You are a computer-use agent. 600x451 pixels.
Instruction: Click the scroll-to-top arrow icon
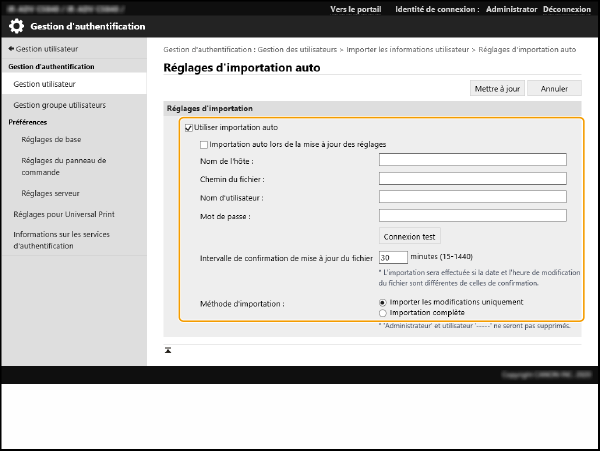click(168, 349)
